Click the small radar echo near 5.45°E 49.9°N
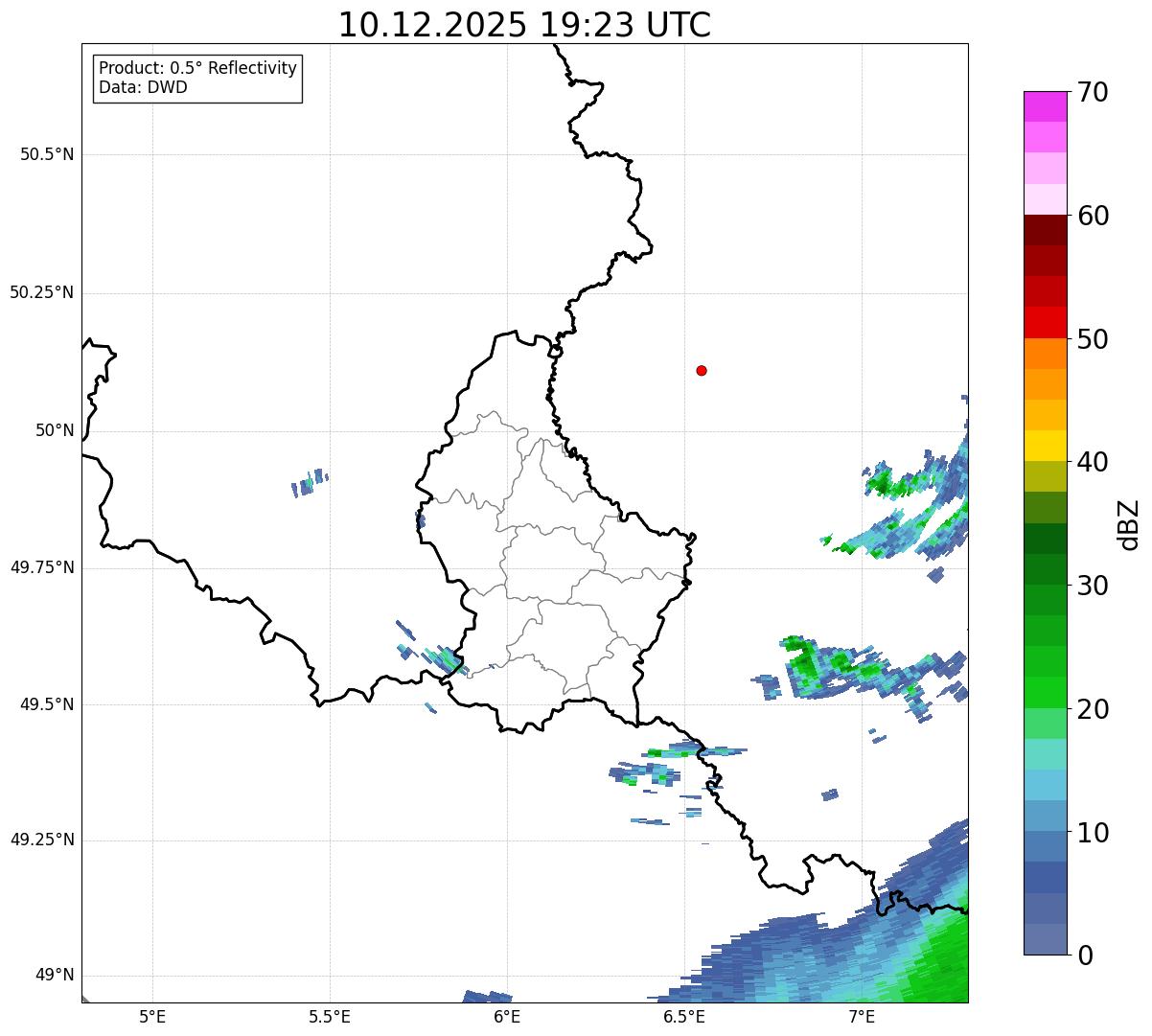Image resolution: width=1152 pixels, height=1036 pixels. coord(310,482)
